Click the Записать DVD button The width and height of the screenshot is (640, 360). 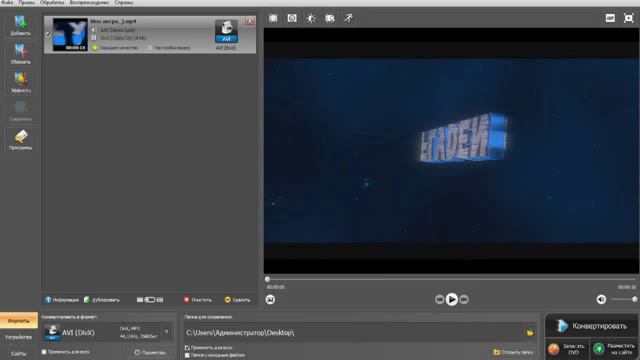(x=566, y=349)
